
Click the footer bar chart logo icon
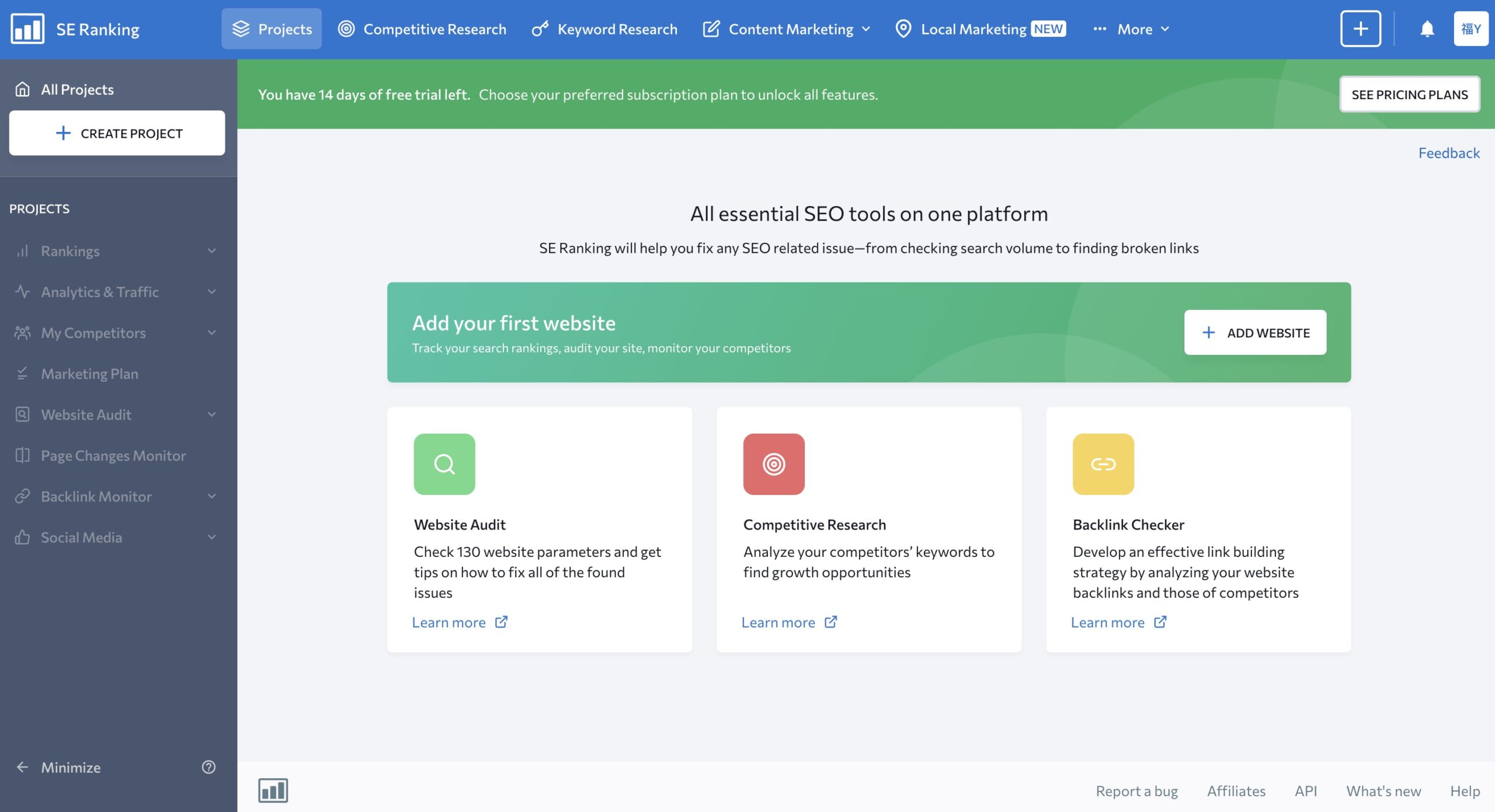tap(273, 790)
